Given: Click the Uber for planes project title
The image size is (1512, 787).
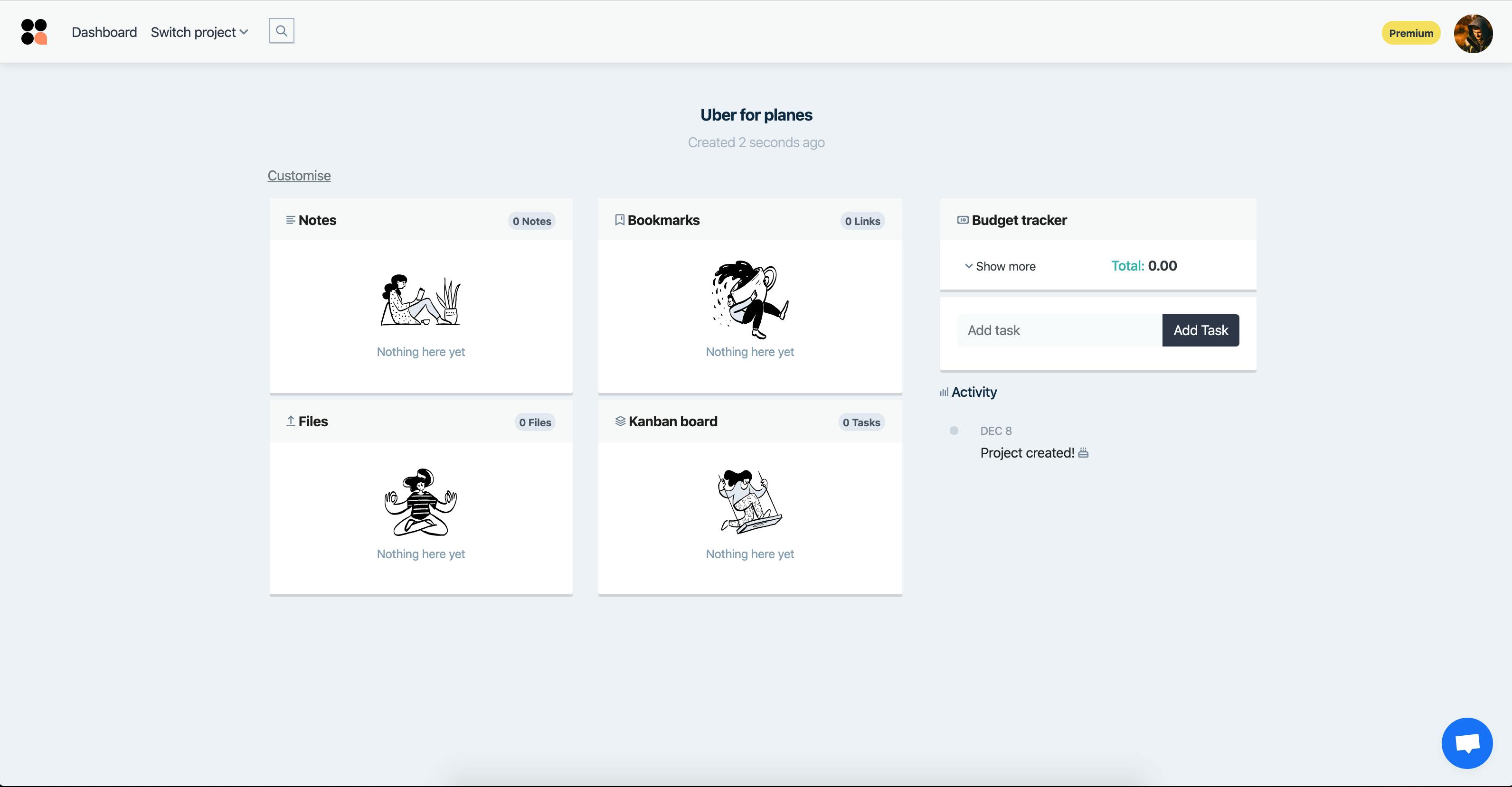Looking at the screenshot, I should point(756,115).
